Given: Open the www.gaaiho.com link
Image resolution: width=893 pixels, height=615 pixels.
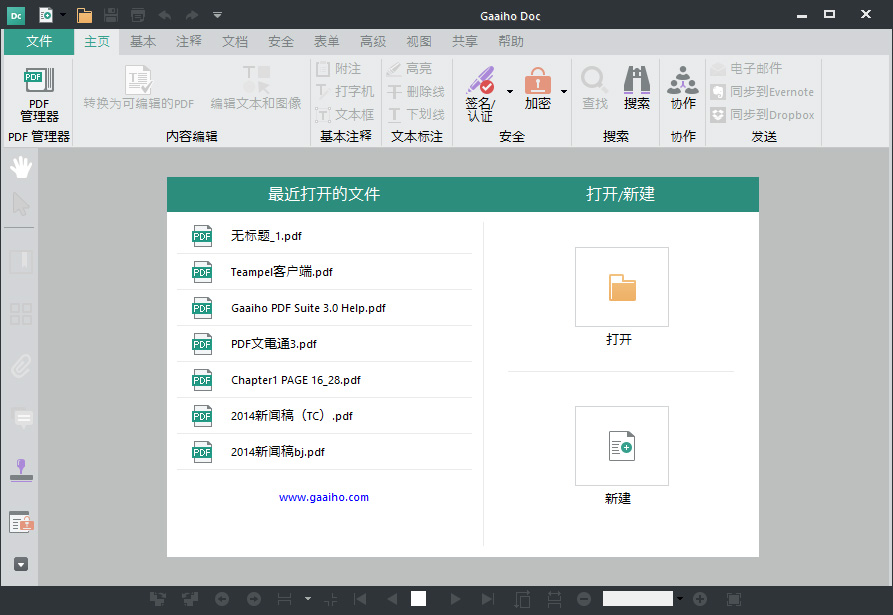Looking at the screenshot, I should (323, 497).
